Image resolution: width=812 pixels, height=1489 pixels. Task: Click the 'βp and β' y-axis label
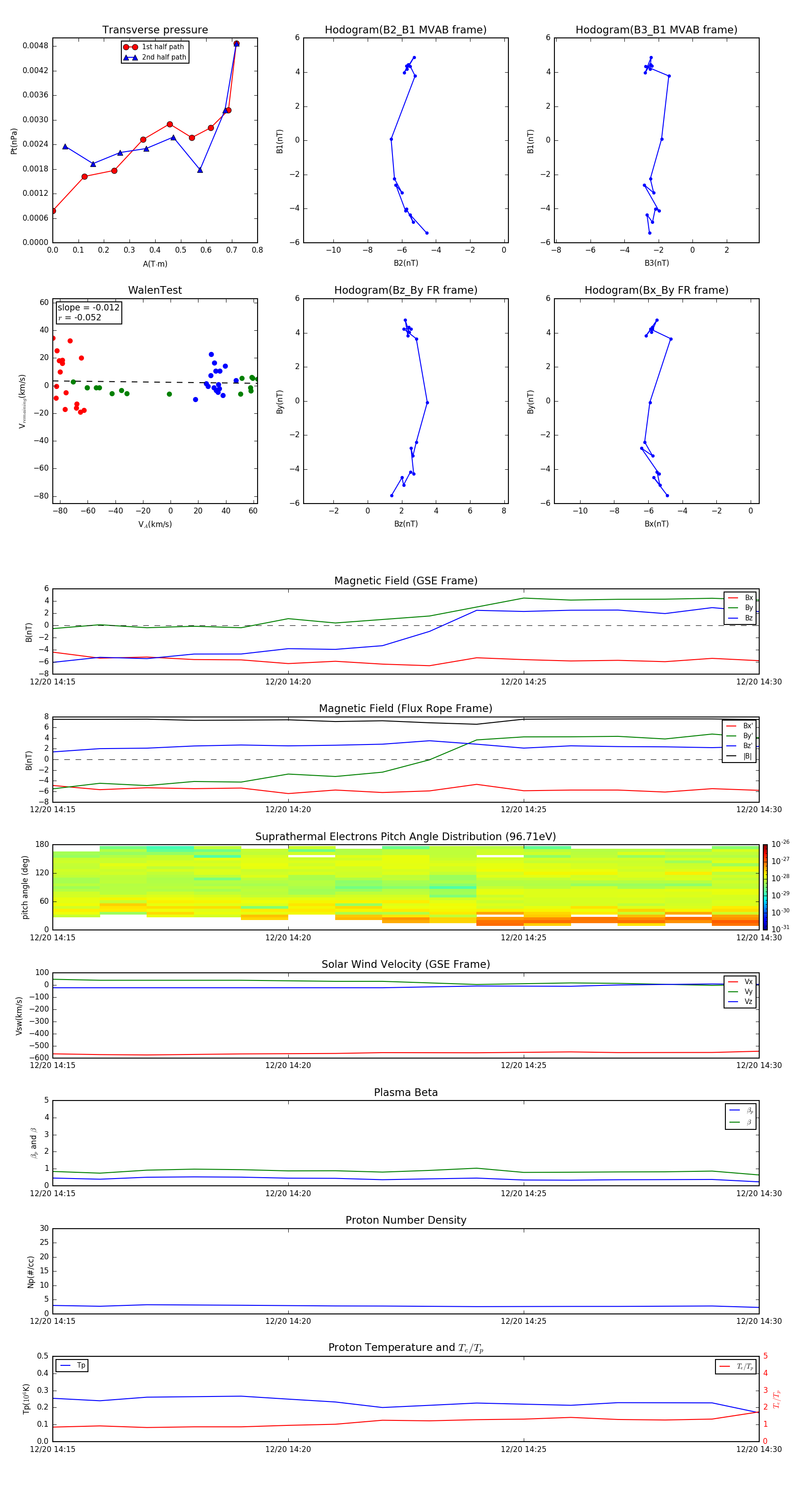point(33,1143)
